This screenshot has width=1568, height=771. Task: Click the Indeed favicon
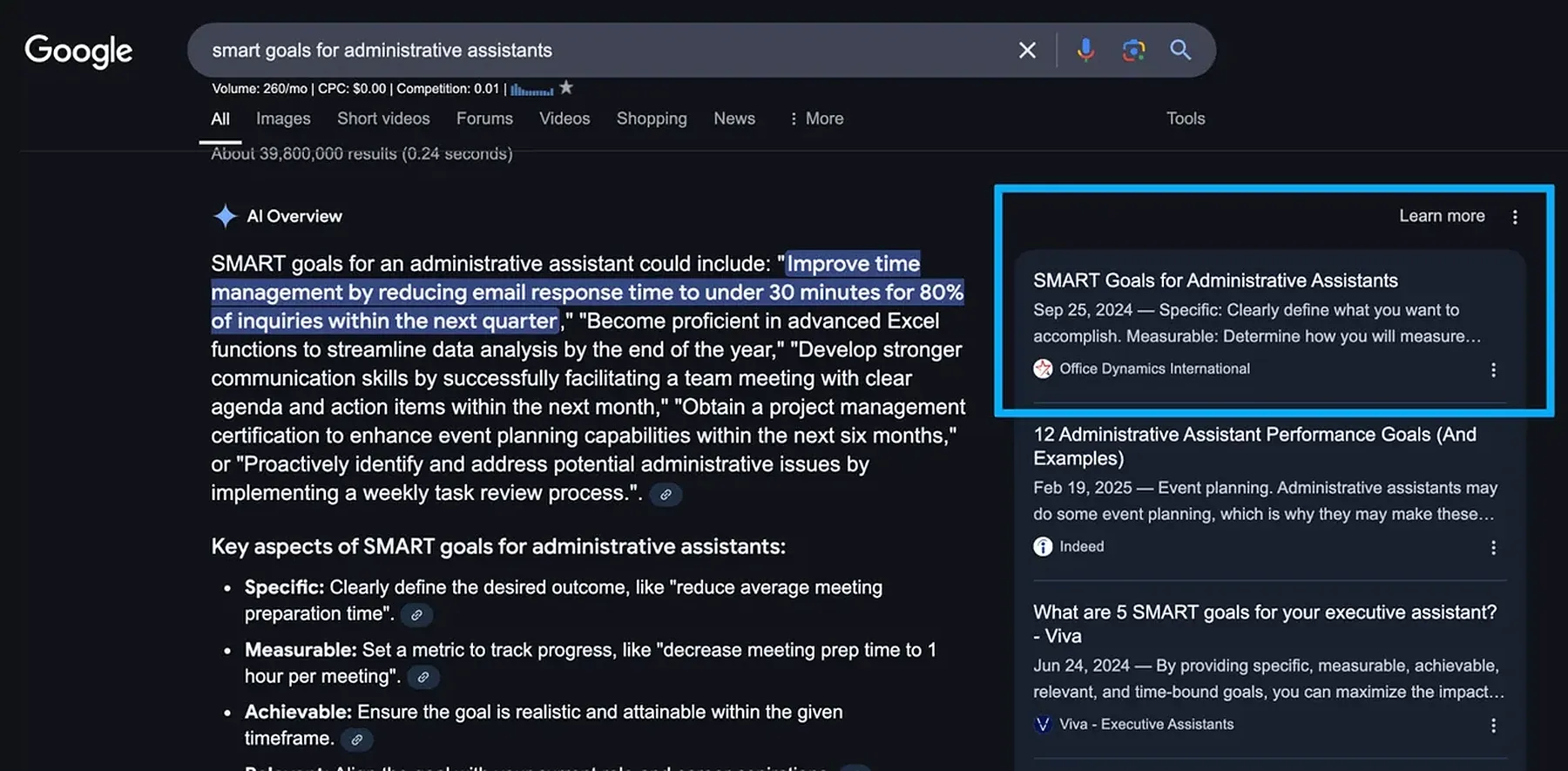coord(1043,546)
